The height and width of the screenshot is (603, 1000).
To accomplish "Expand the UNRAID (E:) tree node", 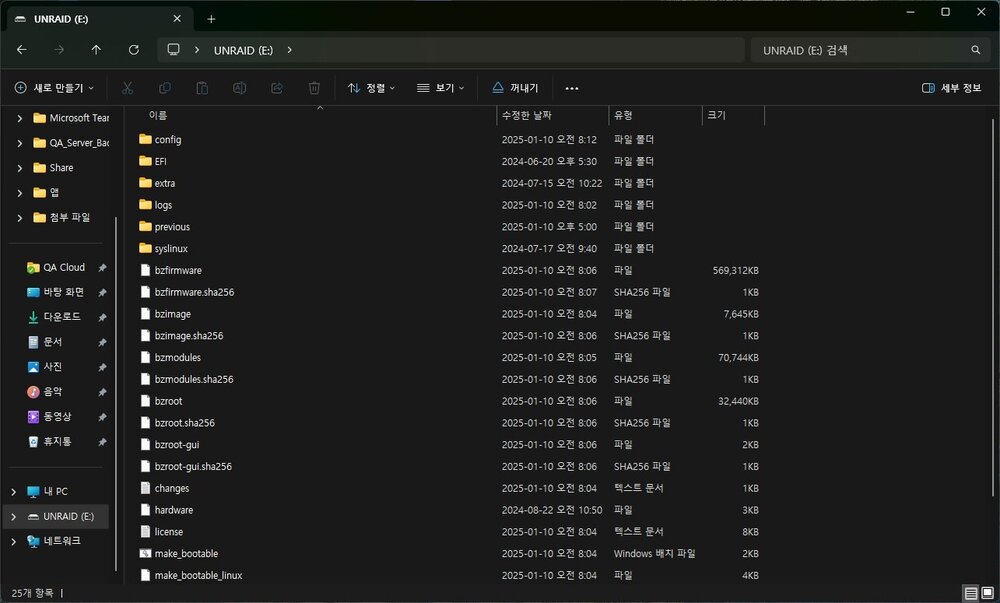I will tap(13, 516).
